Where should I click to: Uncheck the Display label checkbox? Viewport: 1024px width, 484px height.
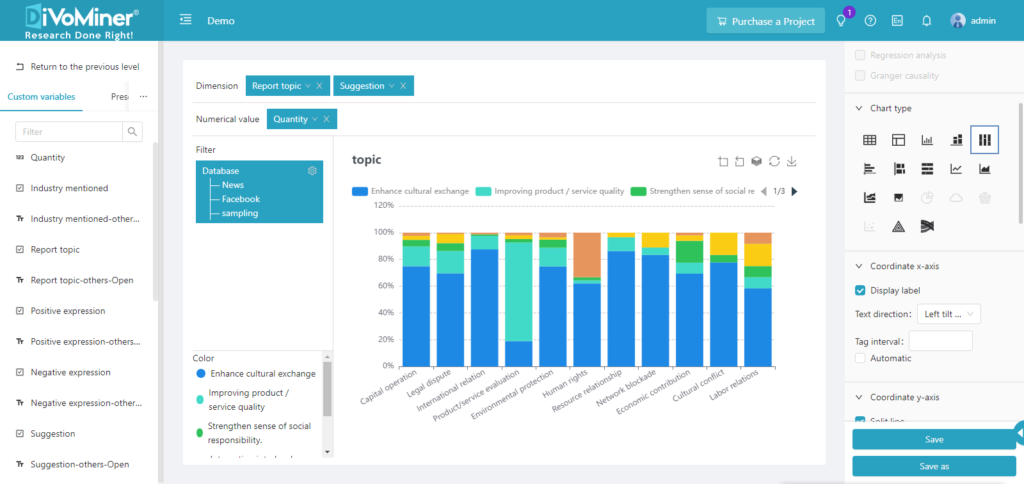[x=861, y=291]
